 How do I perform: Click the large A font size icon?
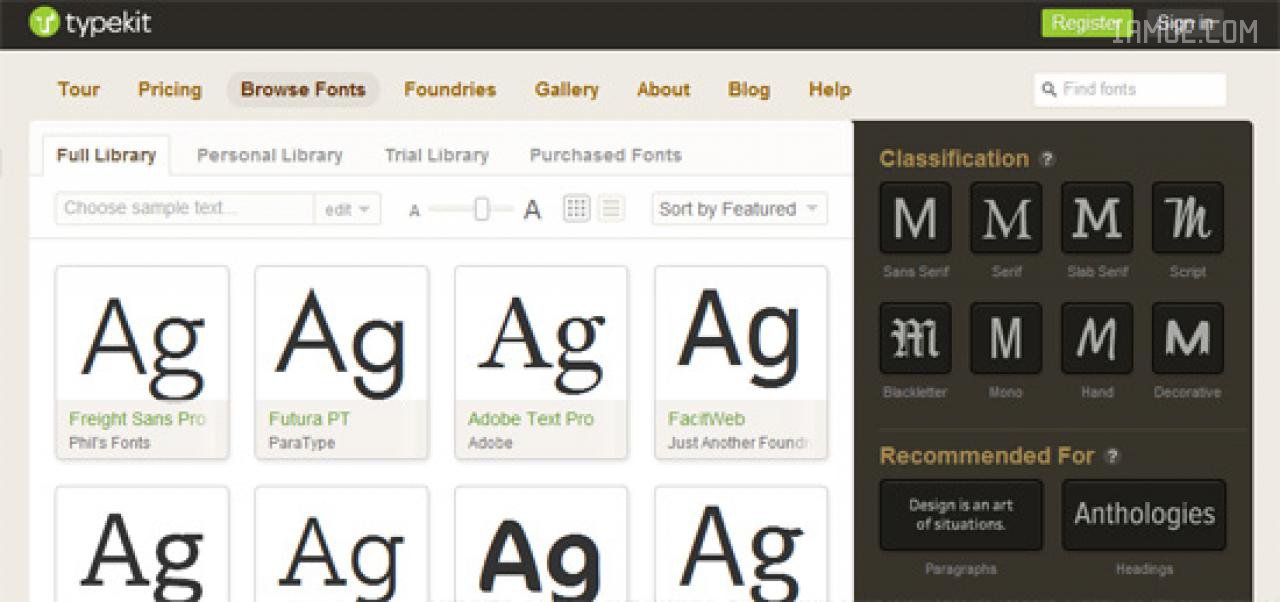coord(533,210)
